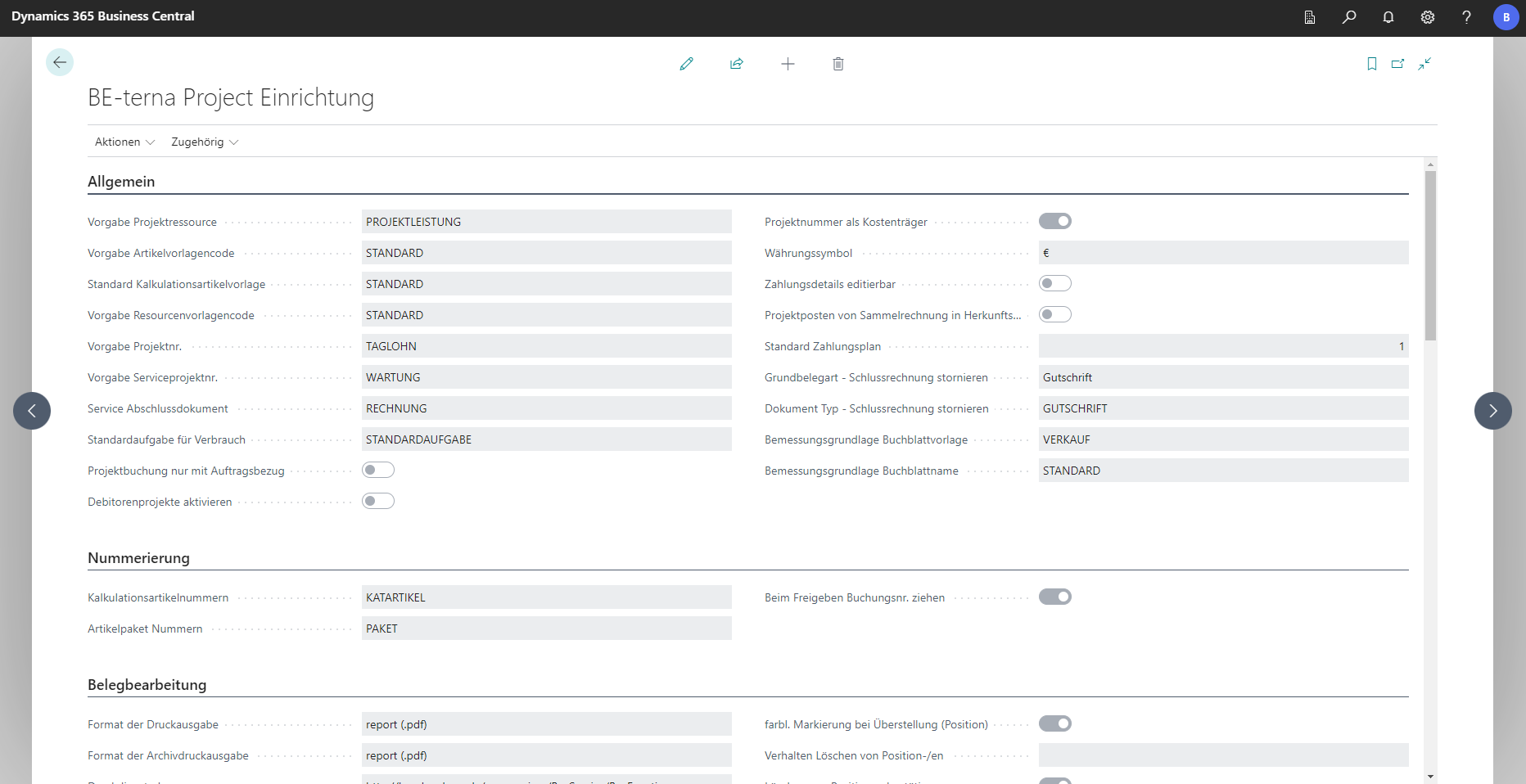Click the pencil edit icon
The width and height of the screenshot is (1526, 784).
687,64
